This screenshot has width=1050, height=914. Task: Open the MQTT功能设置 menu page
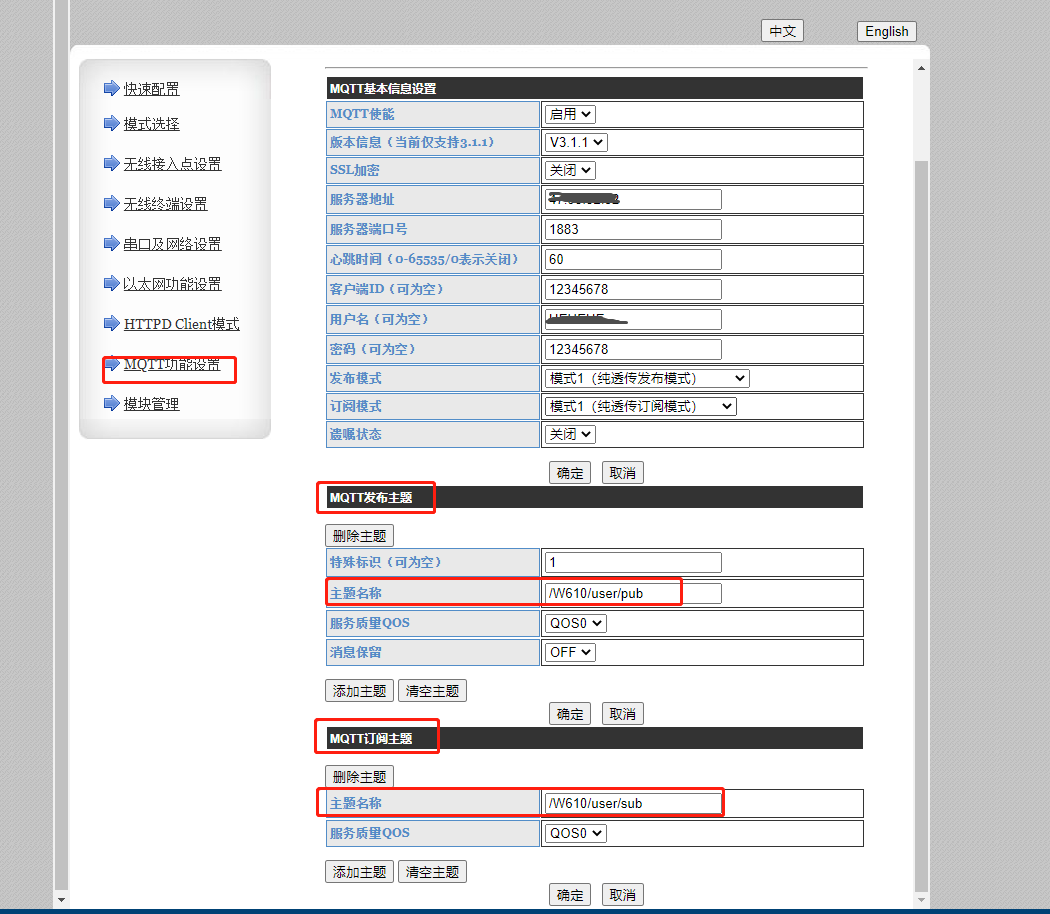click(x=172, y=365)
